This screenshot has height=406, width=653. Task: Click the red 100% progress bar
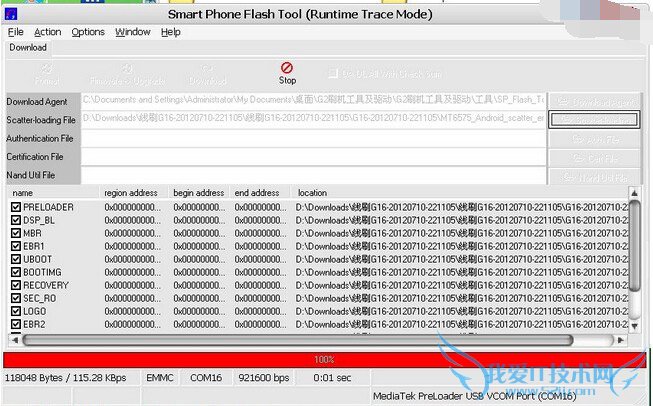pyautogui.click(x=324, y=359)
